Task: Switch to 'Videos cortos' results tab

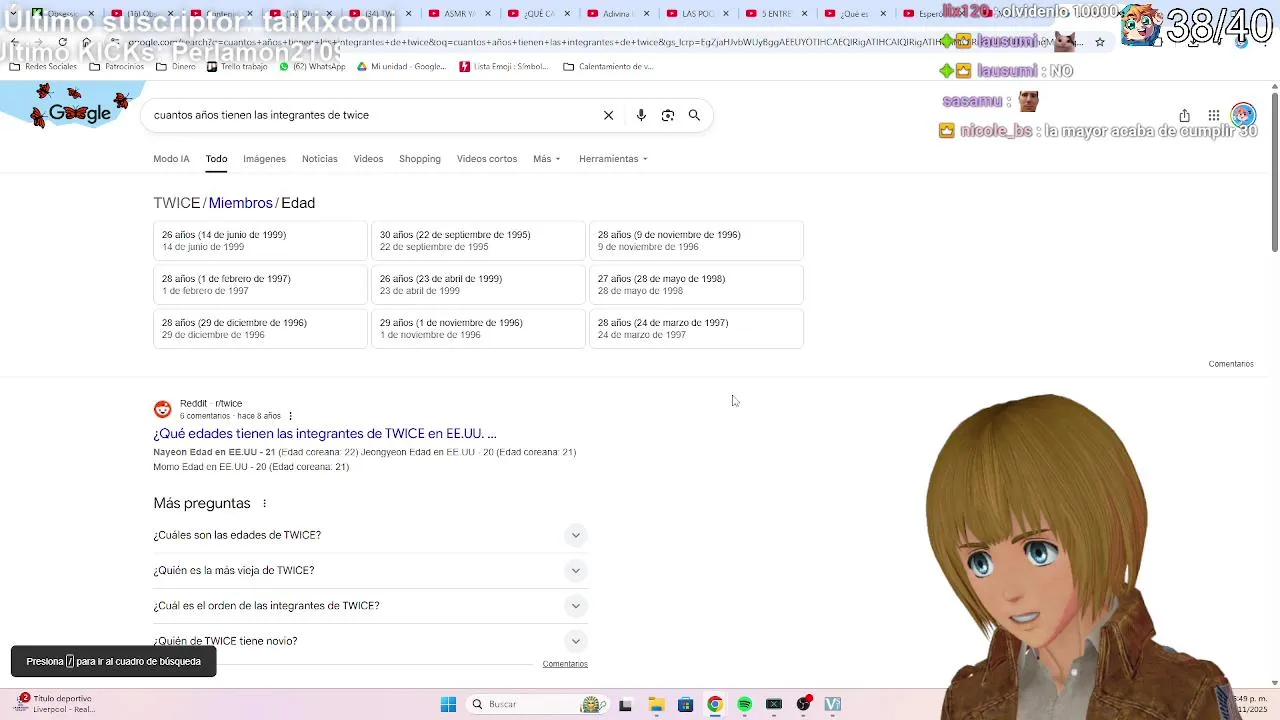Action: pos(487,159)
